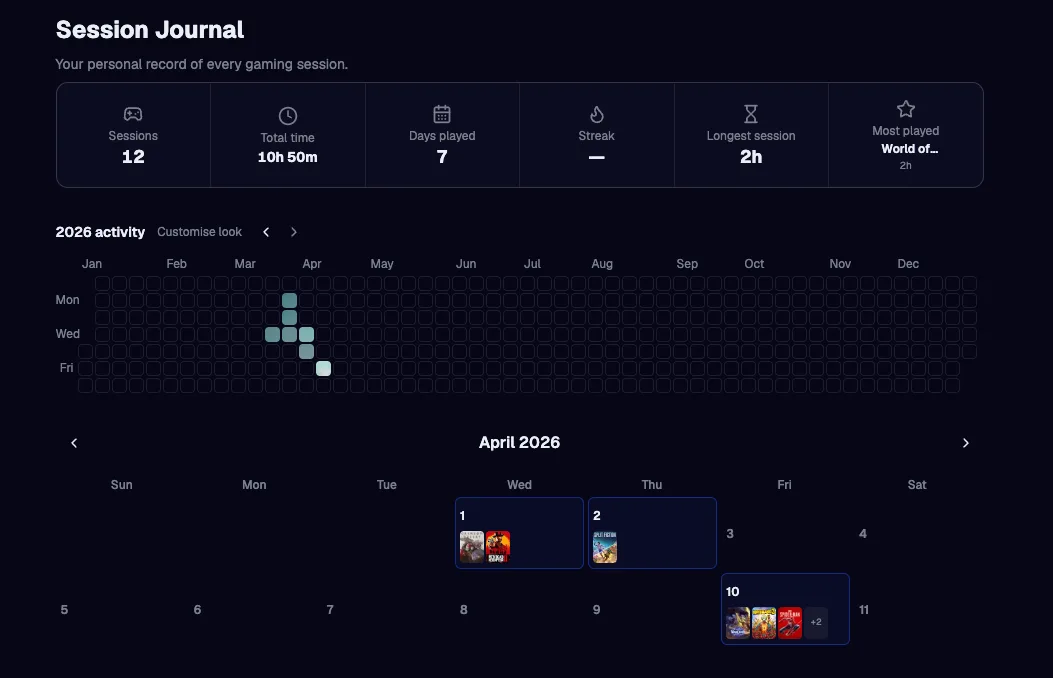This screenshot has width=1053, height=678.
Task: Click the Total time clock icon
Action: 288,116
